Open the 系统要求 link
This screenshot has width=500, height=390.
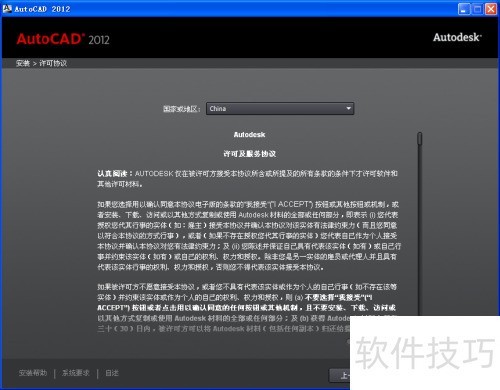pyautogui.click(x=76, y=373)
